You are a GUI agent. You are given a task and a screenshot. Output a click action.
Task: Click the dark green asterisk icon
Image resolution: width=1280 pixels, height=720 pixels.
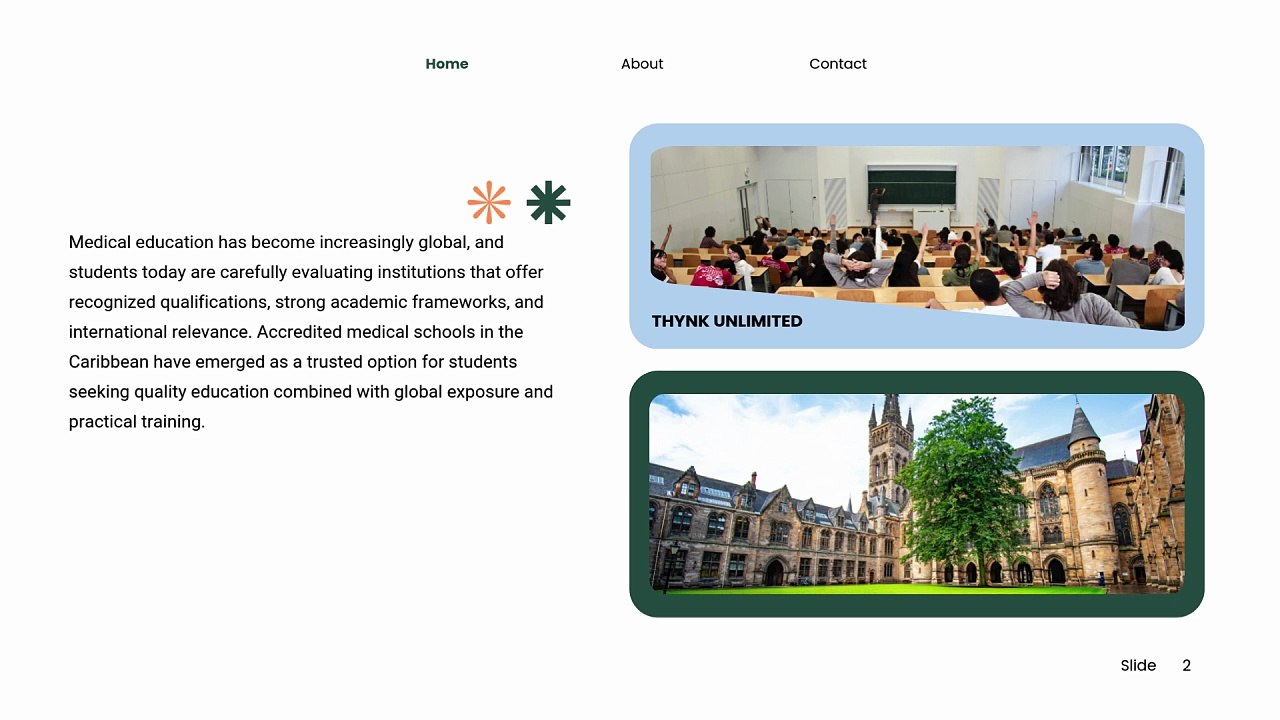548,202
